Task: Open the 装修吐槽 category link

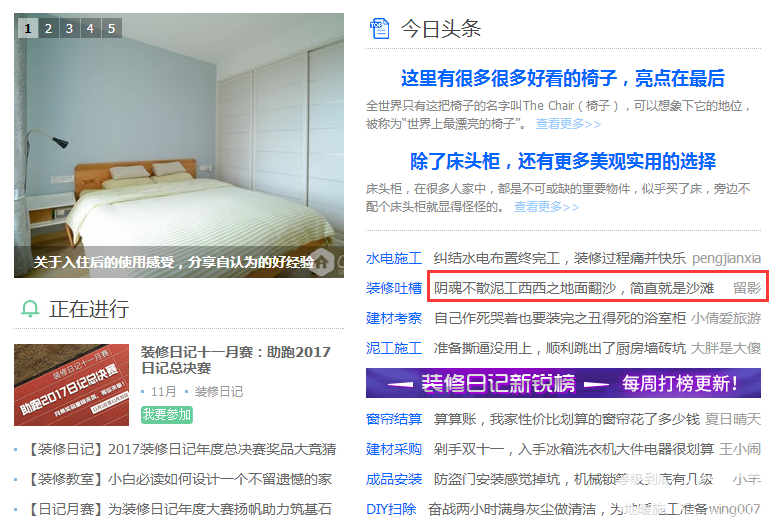Action: [x=394, y=288]
